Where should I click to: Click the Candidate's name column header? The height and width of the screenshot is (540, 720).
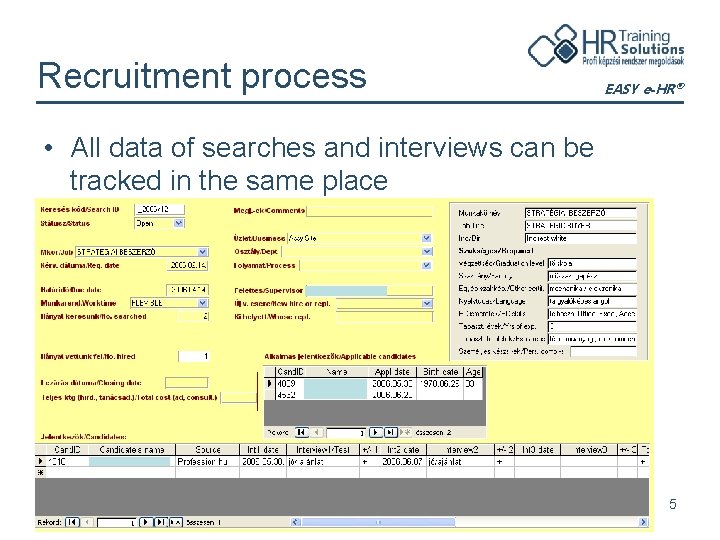pos(131,450)
